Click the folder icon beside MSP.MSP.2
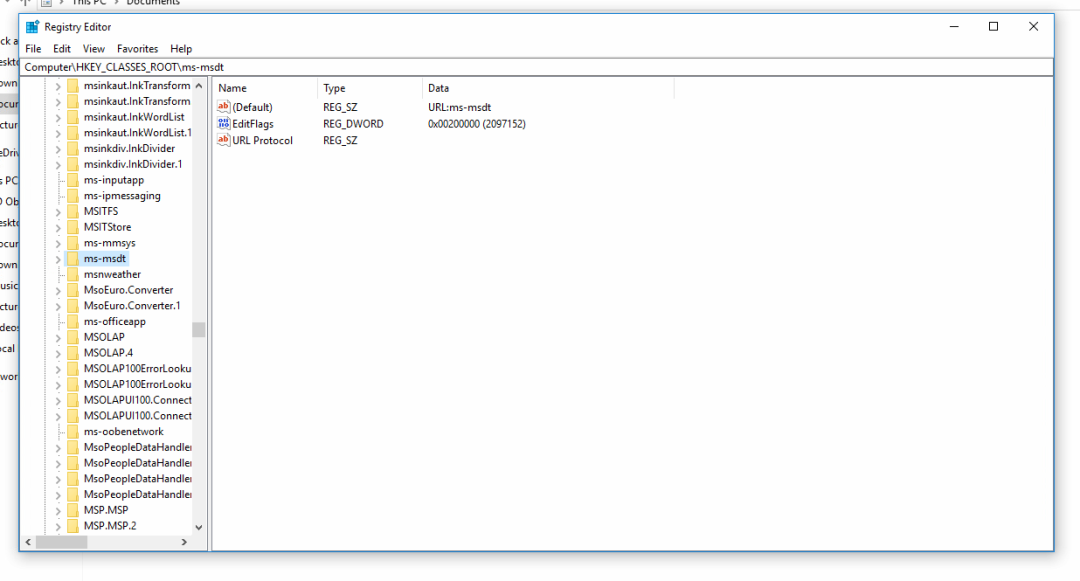 73,526
